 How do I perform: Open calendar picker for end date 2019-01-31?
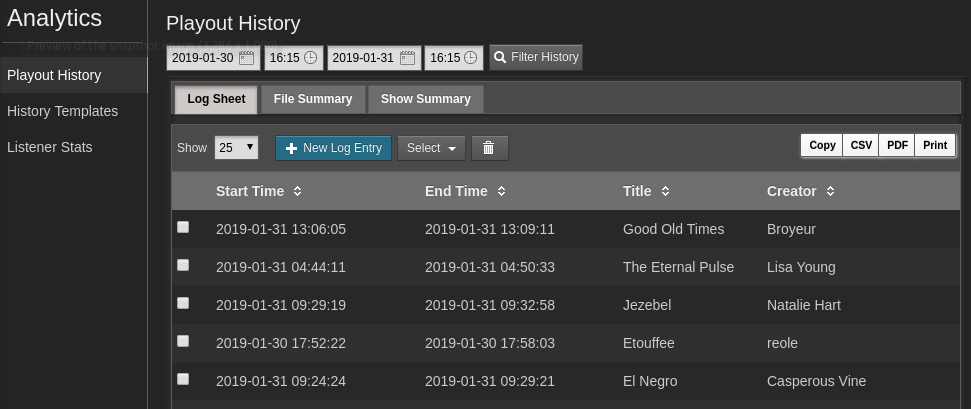407,58
